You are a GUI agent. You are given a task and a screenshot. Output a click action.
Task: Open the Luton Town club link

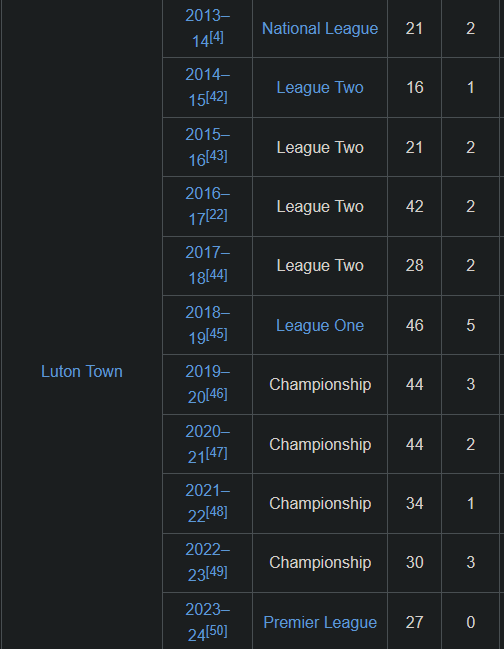click(x=82, y=371)
